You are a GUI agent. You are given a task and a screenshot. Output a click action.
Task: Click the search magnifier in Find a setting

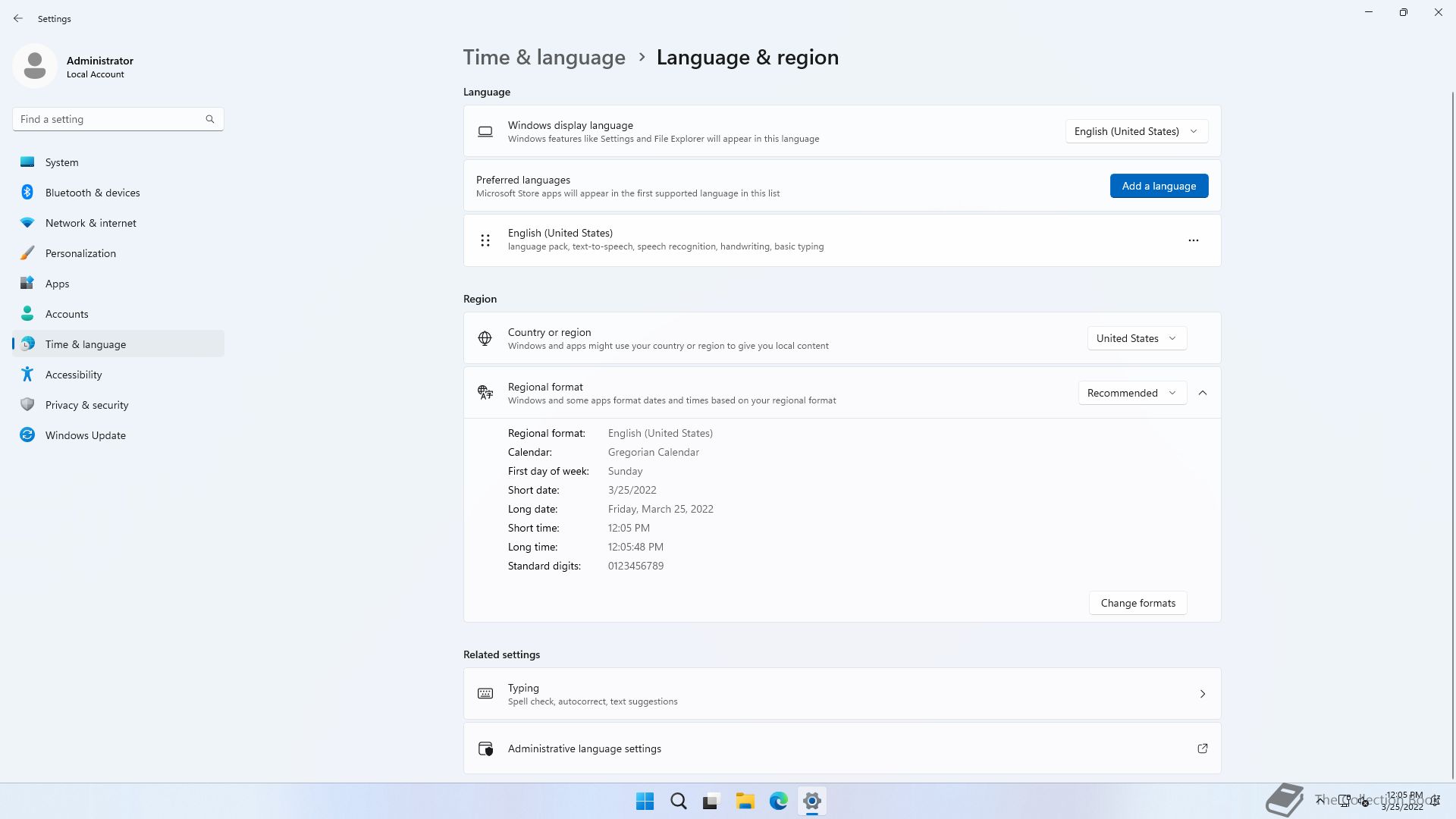210,119
